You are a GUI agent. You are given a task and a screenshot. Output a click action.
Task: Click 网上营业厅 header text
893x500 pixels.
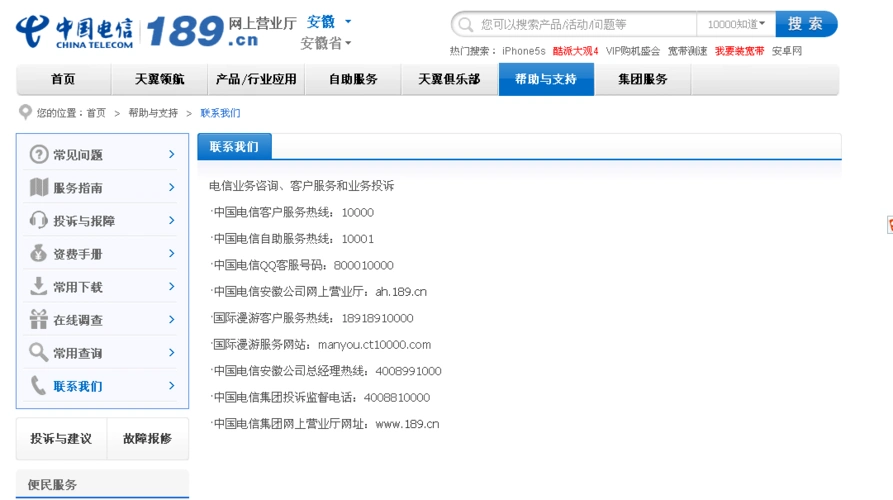[263, 23]
